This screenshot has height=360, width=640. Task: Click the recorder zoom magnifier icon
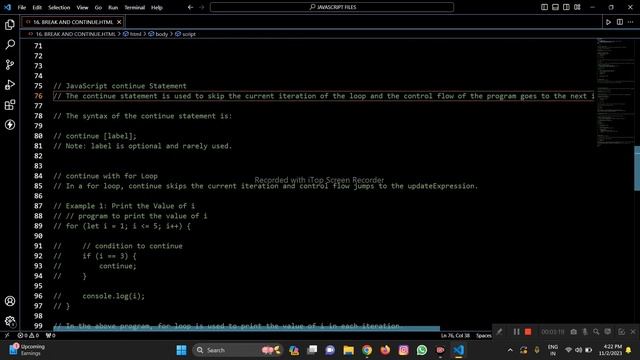click(596, 332)
